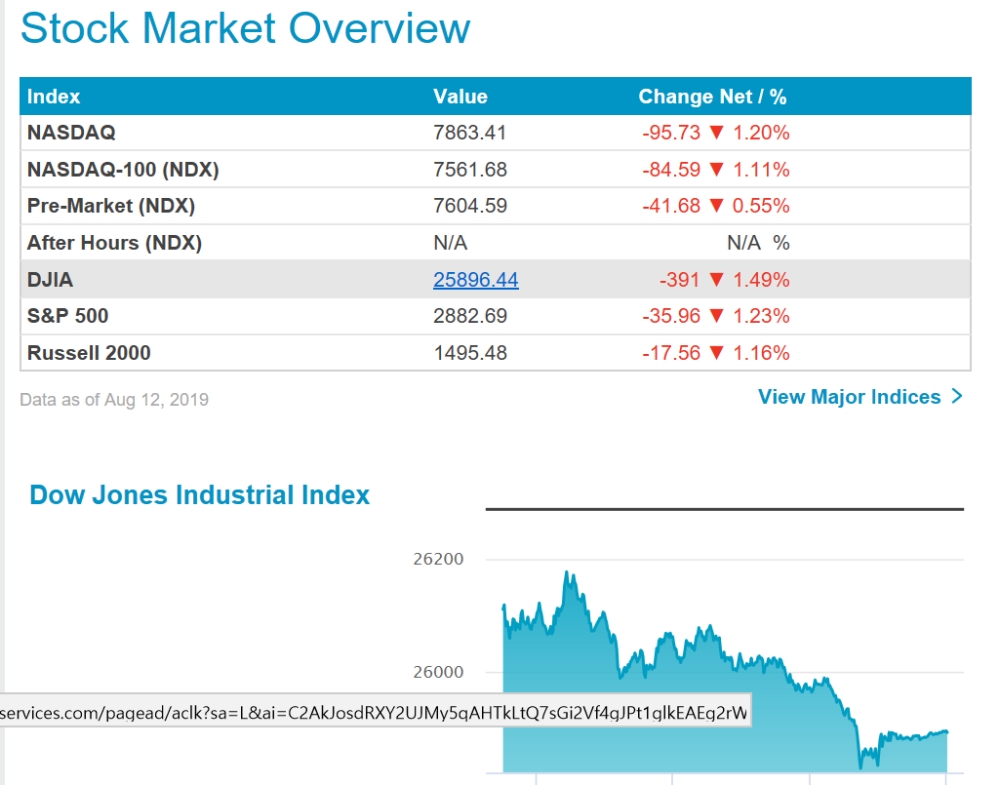Image resolution: width=1000 pixels, height=785 pixels.
Task: Click the Data as of Aug 12, 2019 note
Action: (114, 400)
